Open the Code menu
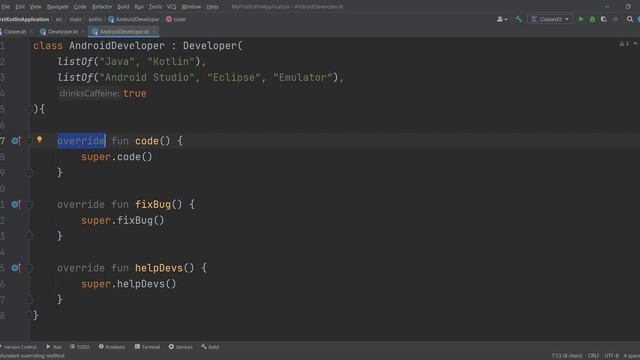Viewport: 640px width, 360px height. [x=80, y=7]
